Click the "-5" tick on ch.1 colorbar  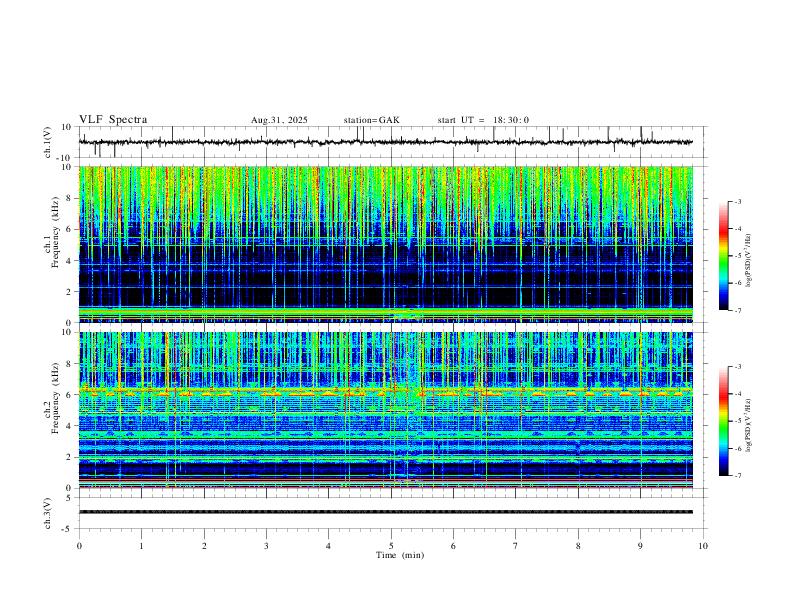coord(737,256)
